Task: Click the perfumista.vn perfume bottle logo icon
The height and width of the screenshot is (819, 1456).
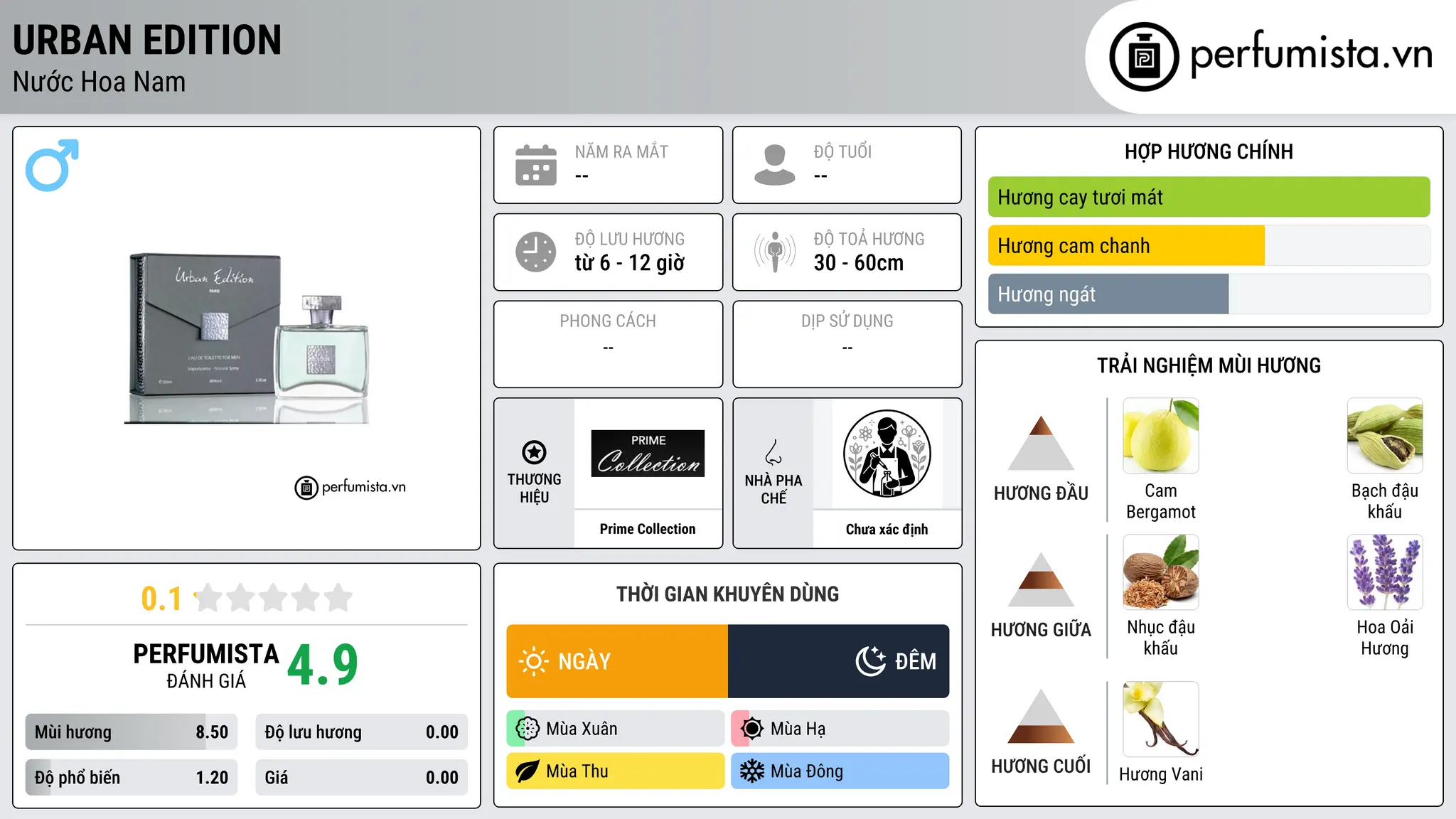Action: 1144,57
